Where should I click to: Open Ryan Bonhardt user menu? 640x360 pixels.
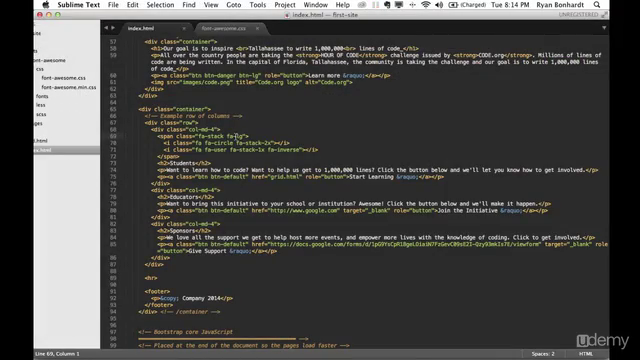click(560, 5)
